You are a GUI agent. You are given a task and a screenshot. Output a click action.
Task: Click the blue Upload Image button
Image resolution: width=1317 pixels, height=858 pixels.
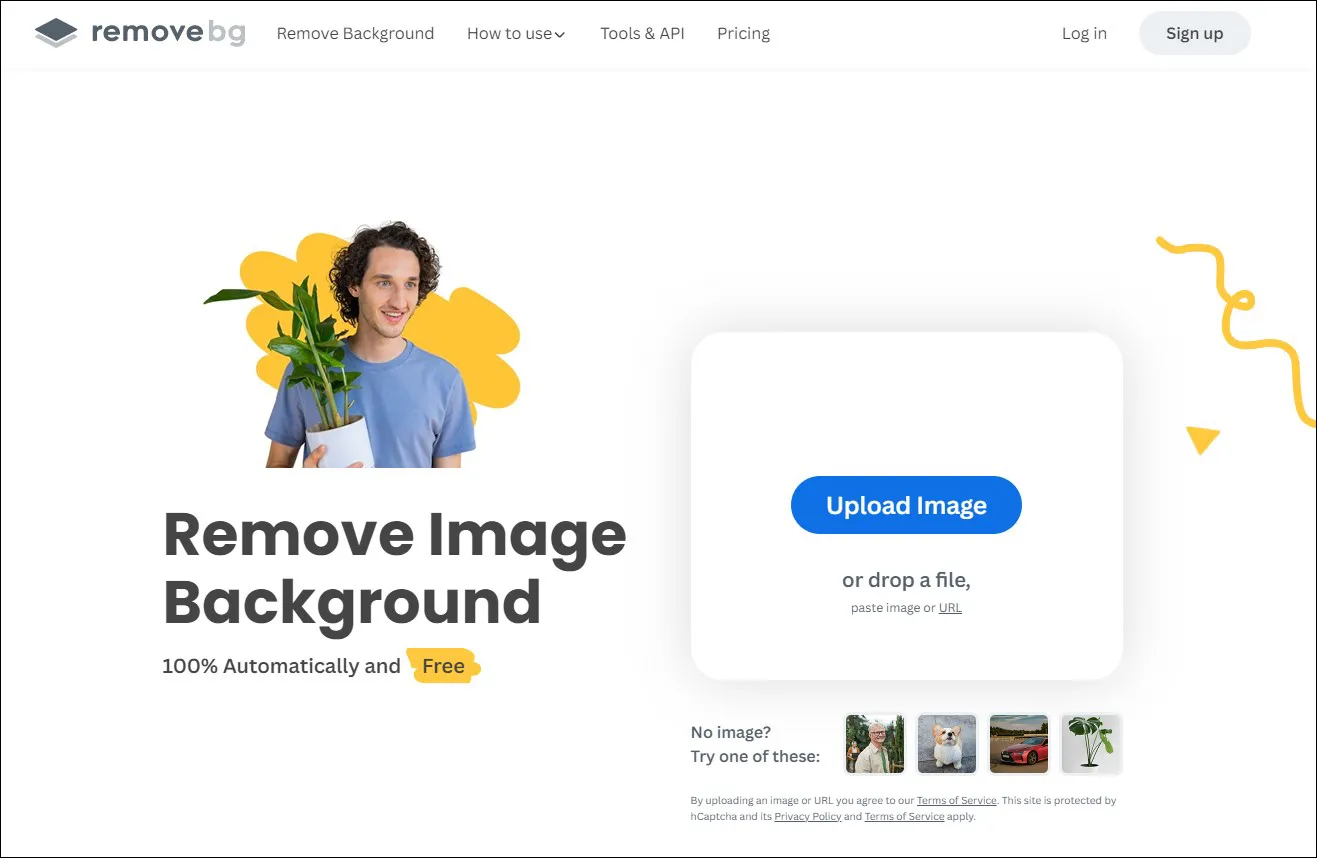coord(906,505)
